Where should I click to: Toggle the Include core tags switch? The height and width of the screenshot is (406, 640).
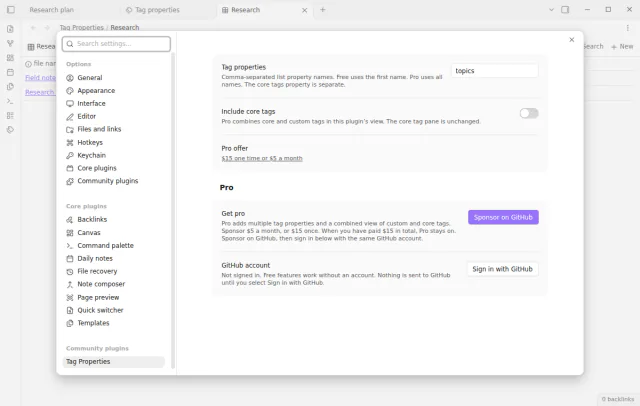click(x=529, y=113)
